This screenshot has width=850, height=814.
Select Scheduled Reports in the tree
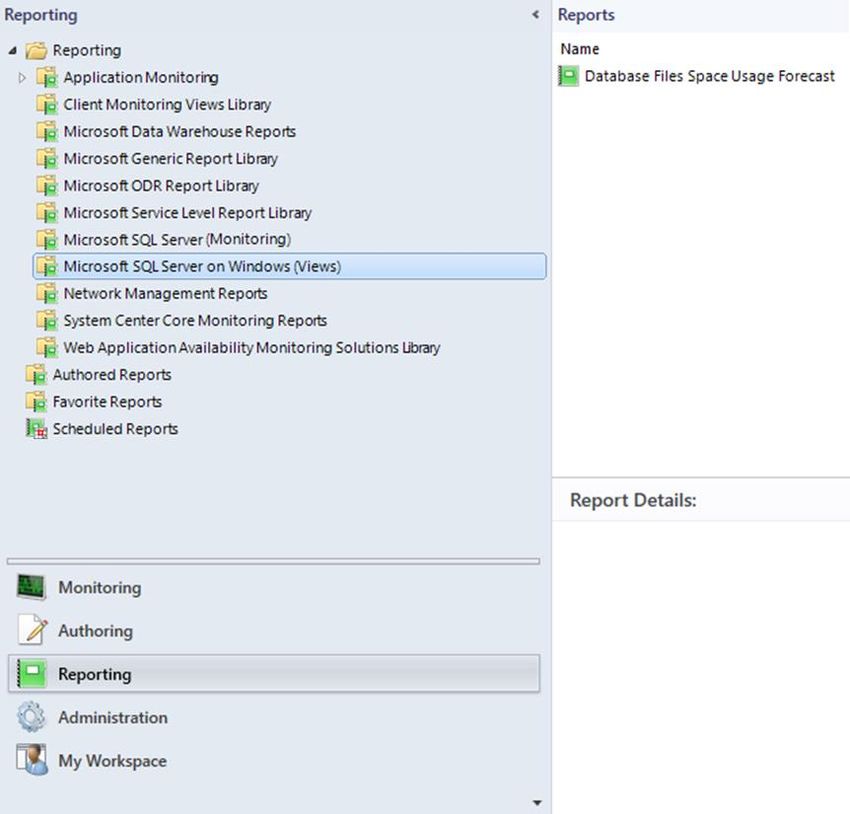pos(115,429)
